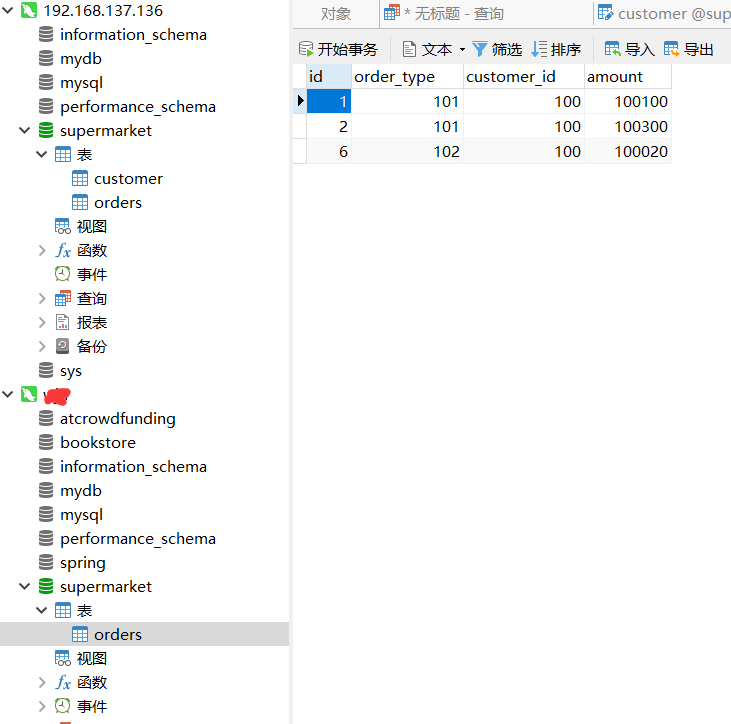Screen dimensions: 731x724
Task: Select performance_schema in second connection
Action: coord(138,539)
